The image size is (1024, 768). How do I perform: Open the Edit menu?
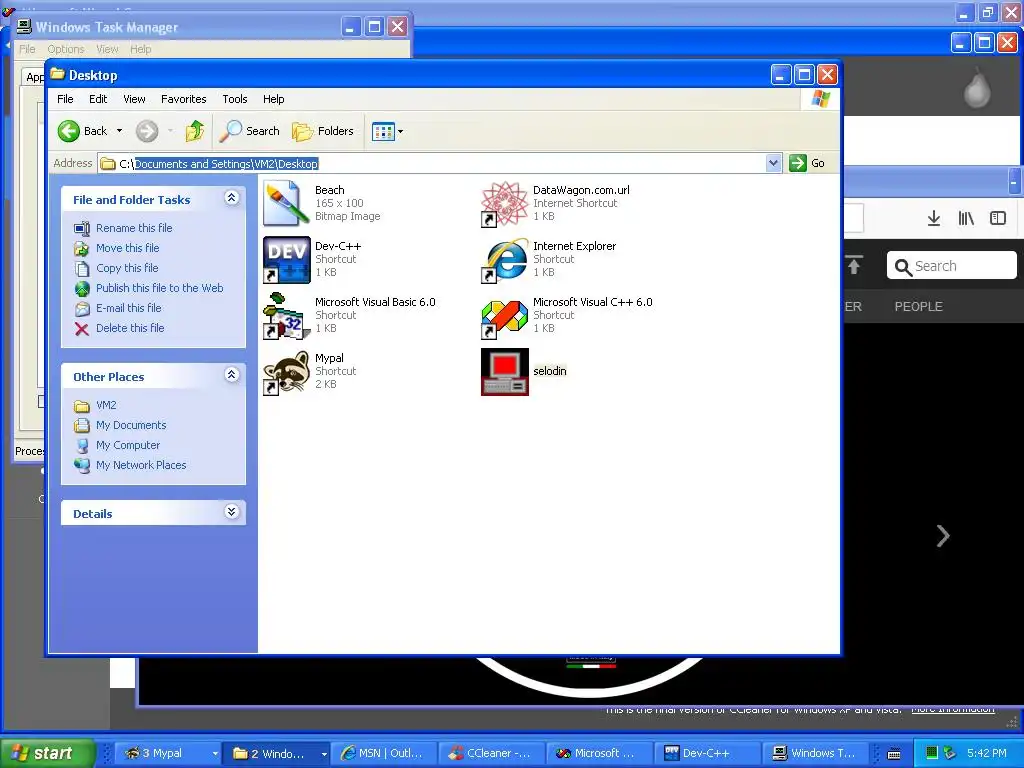coord(98,99)
